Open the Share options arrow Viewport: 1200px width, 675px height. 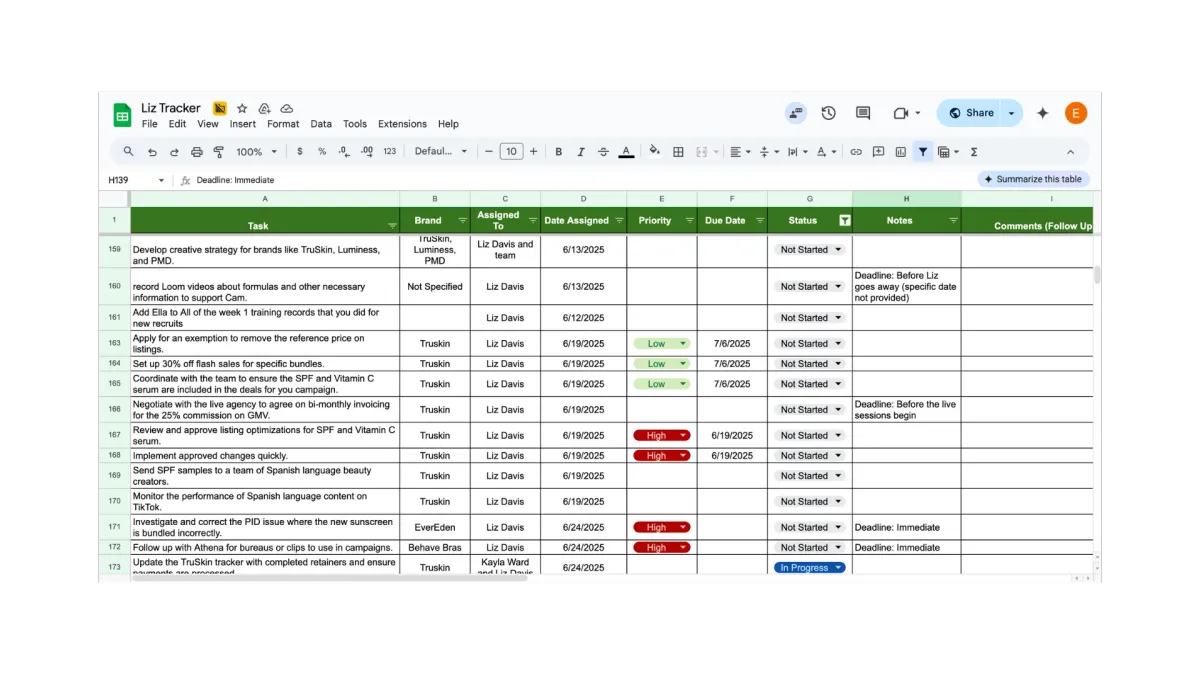pyautogui.click(x=1011, y=113)
